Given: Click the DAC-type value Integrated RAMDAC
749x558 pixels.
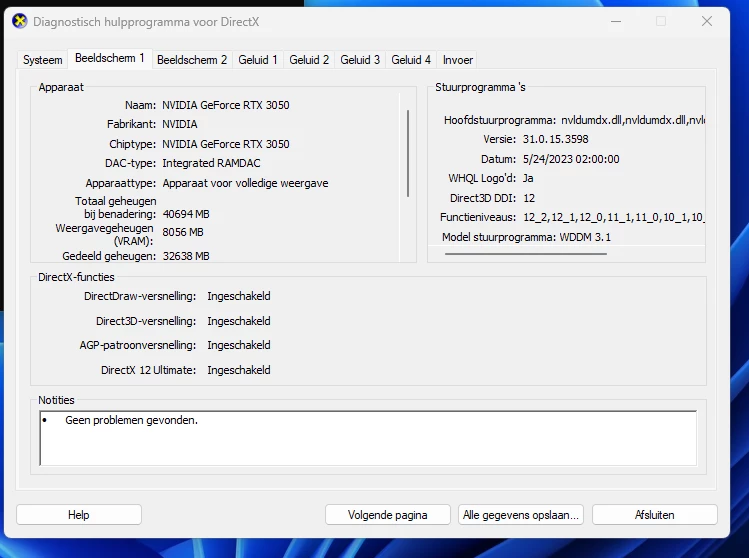Looking at the screenshot, I should (x=211, y=163).
